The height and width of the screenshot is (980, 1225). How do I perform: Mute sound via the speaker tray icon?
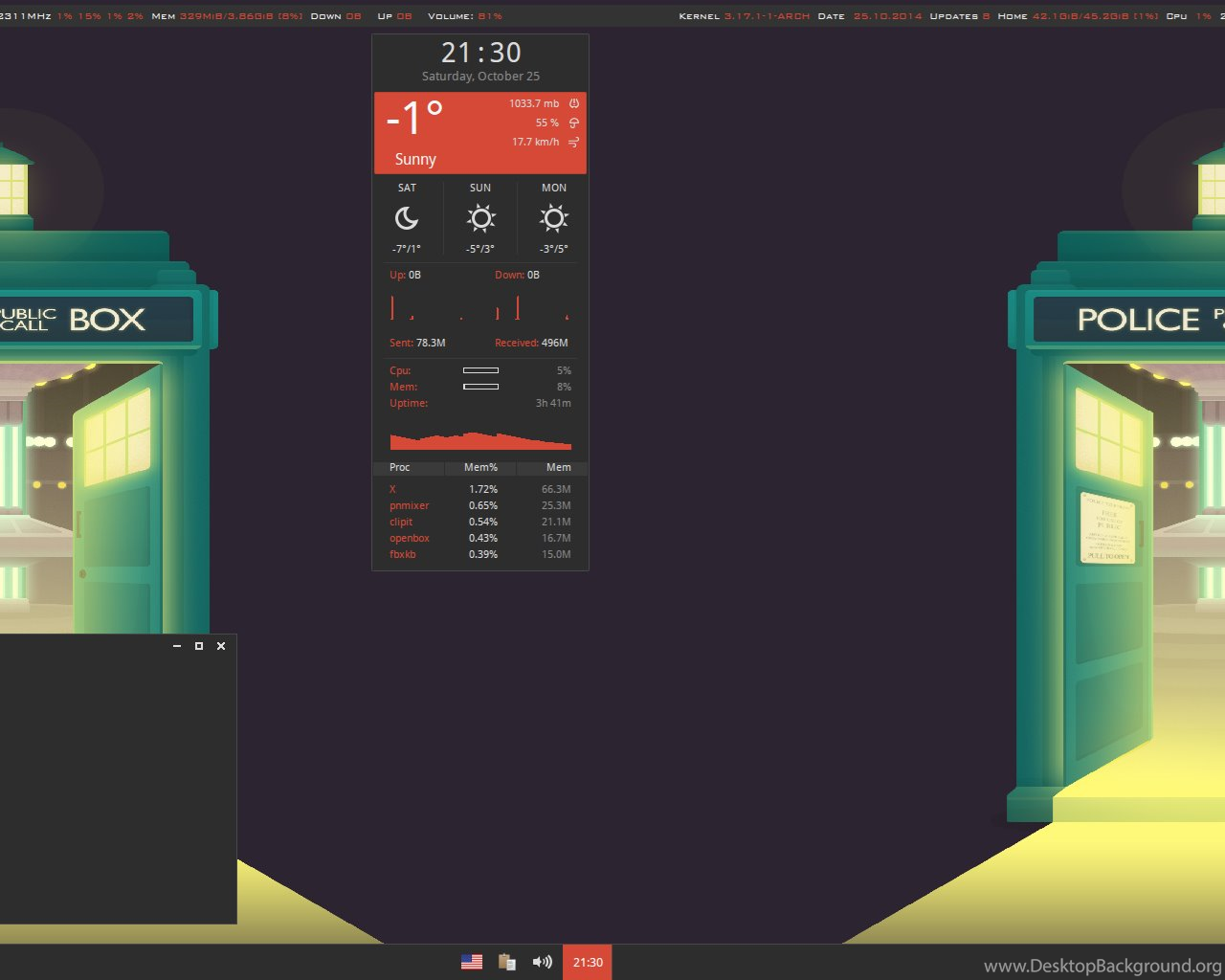[543, 962]
